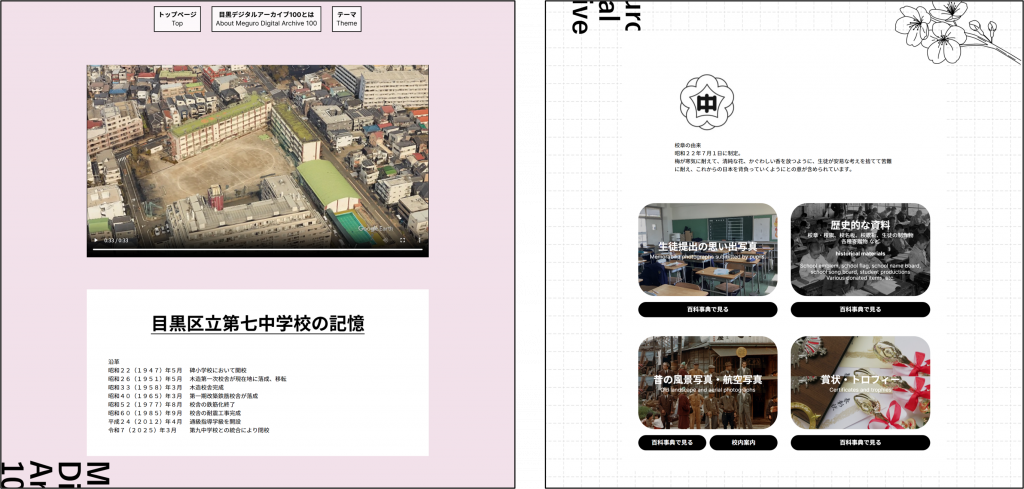
Task: Open the student memorable photographs card
Action: click(707, 249)
